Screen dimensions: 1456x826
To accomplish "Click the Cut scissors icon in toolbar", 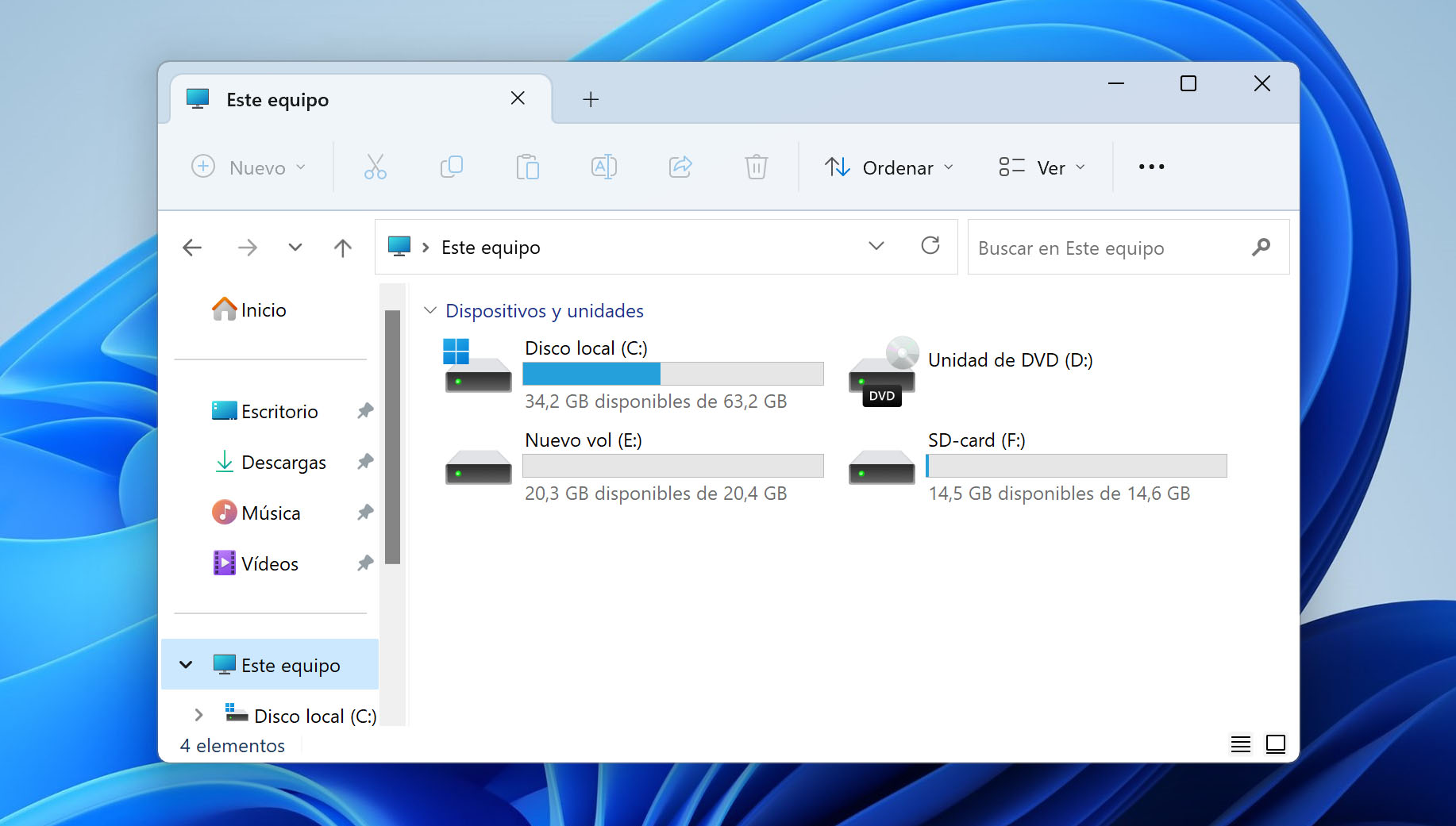I will click(x=375, y=167).
